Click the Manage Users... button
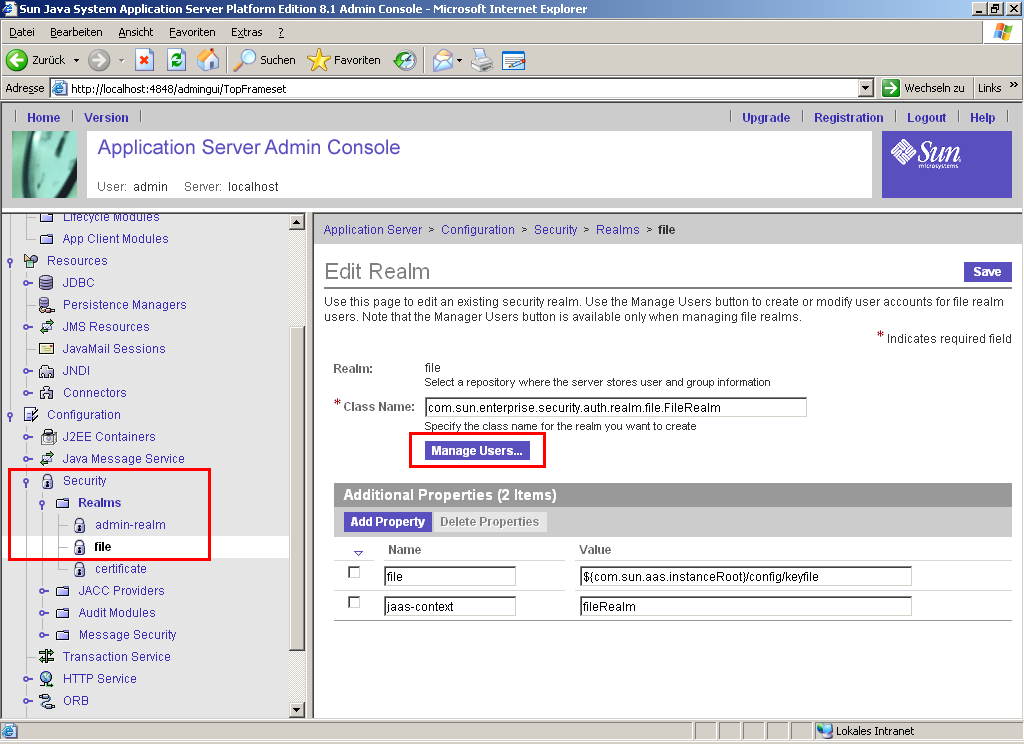Image resolution: width=1024 pixels, height=744 pixels. (x=477, y=451)
